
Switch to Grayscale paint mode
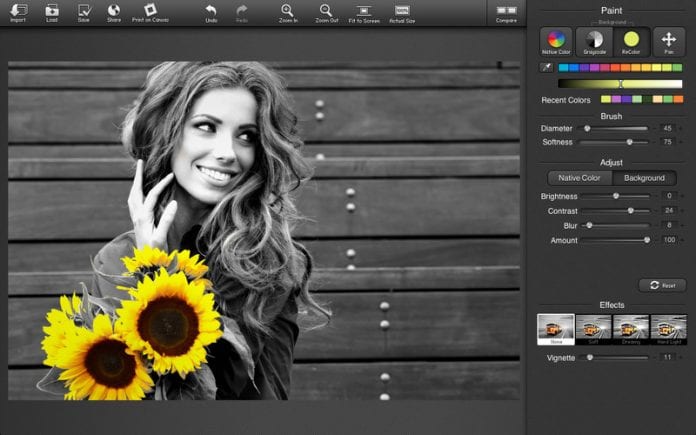(594, 41)
